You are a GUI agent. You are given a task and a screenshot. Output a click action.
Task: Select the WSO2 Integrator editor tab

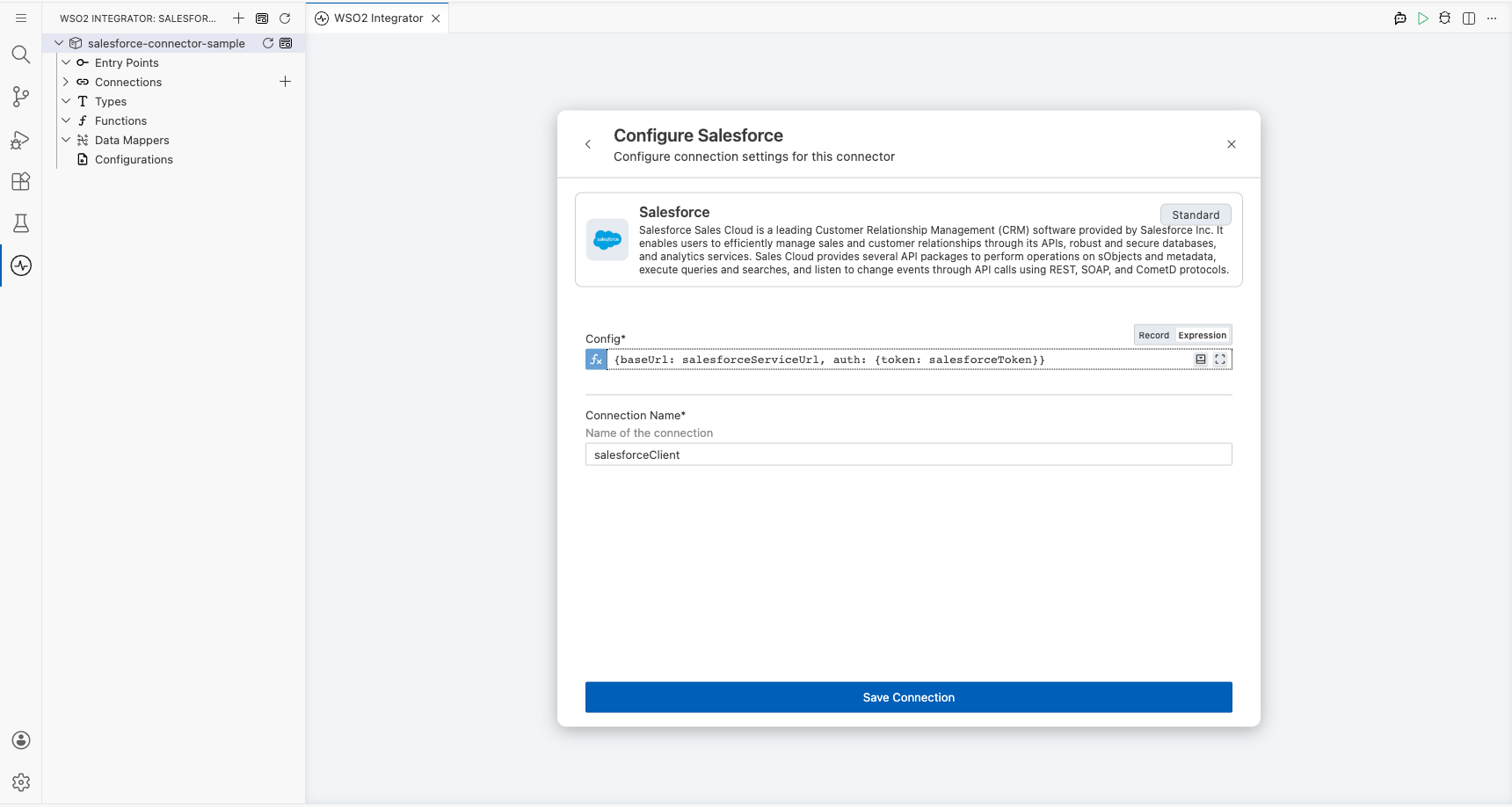378,18
